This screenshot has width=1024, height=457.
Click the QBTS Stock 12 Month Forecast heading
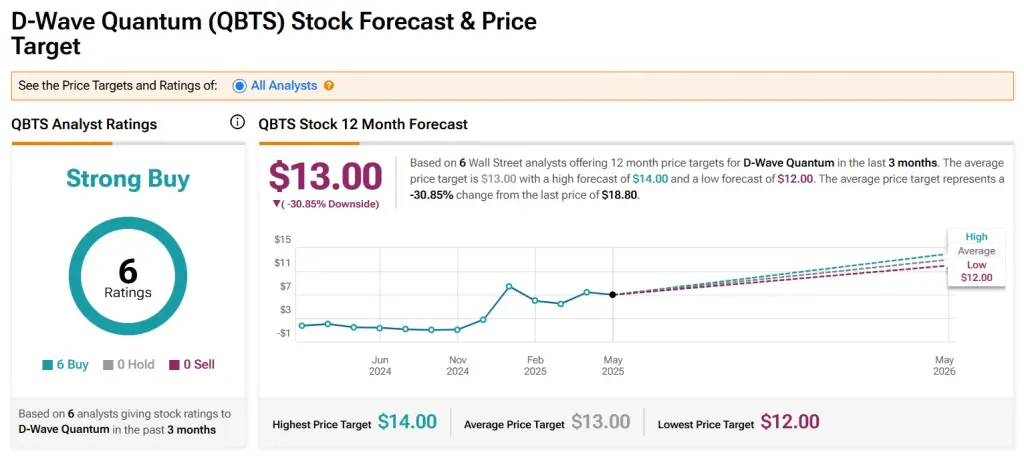363,124
